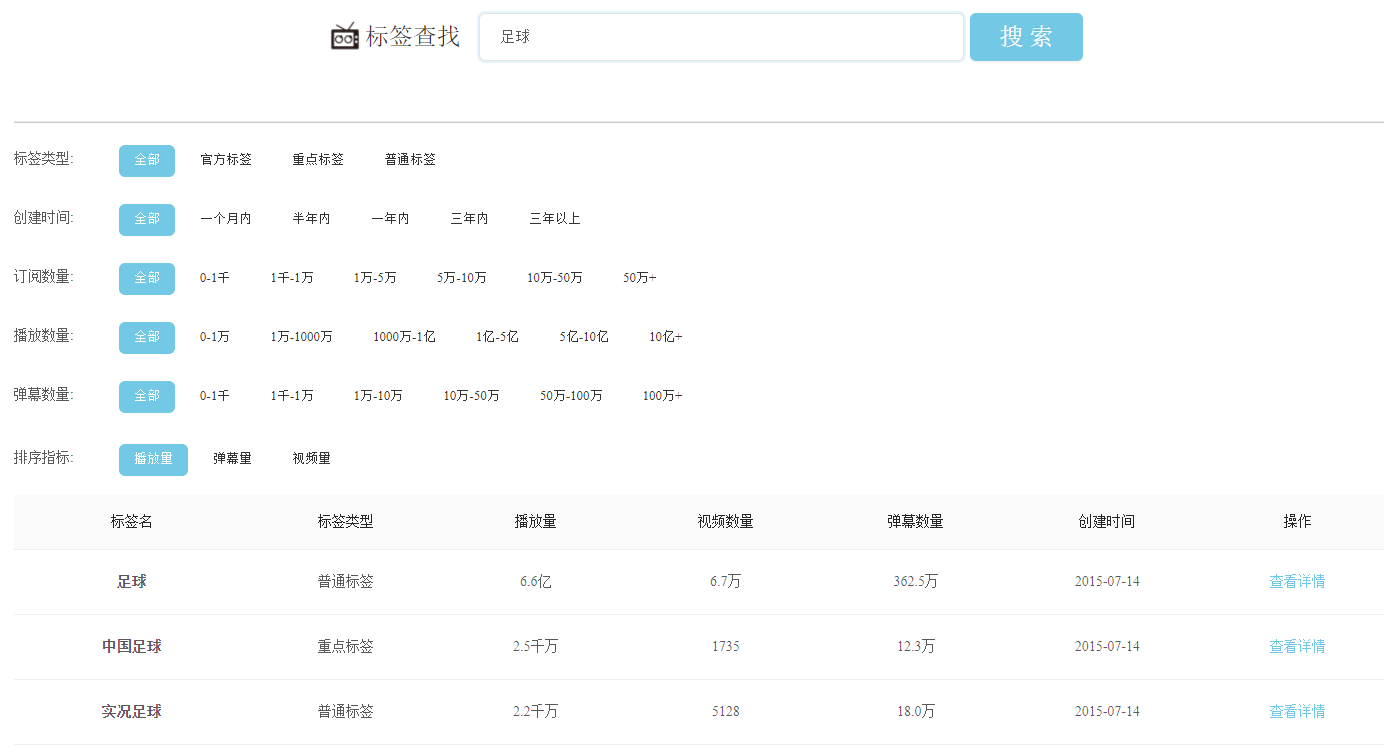
Task: Select 全部 in the 弹幕数量 row
Action: [147, 396]
